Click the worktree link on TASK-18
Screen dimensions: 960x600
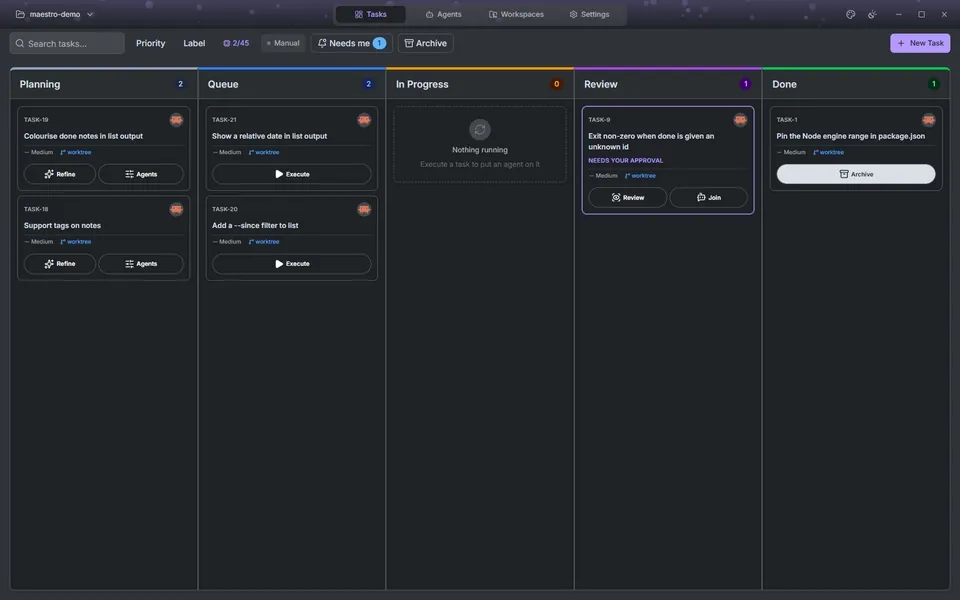(x=76, y=242)
